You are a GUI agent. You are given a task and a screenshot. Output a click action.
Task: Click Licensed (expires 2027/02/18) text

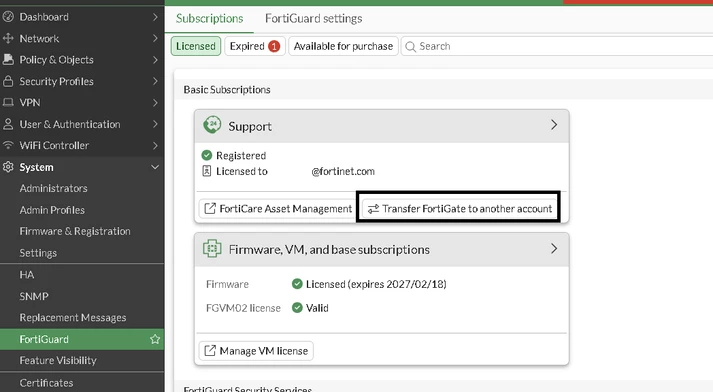[x=376, y=284]
